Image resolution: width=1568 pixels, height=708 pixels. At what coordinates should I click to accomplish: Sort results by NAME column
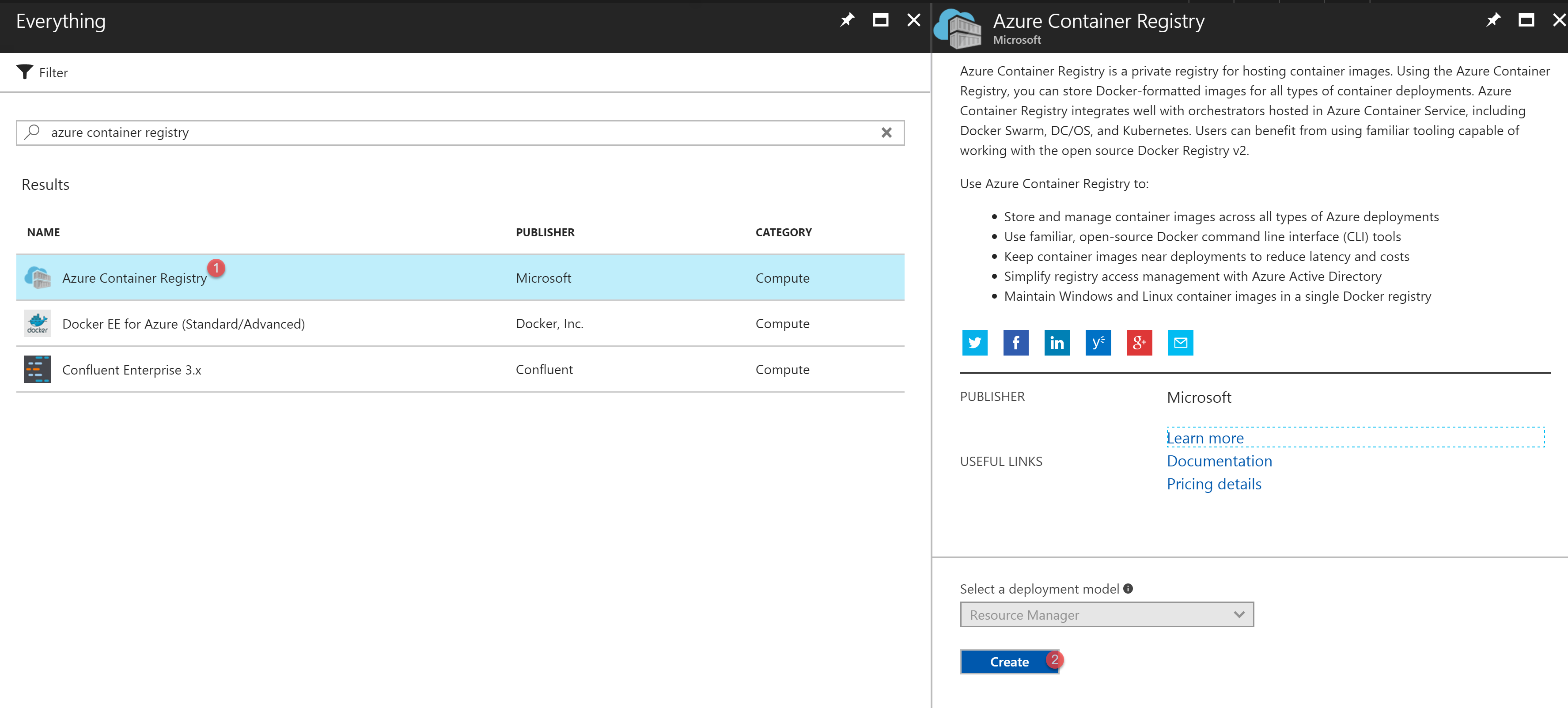[x=43, y=232]
